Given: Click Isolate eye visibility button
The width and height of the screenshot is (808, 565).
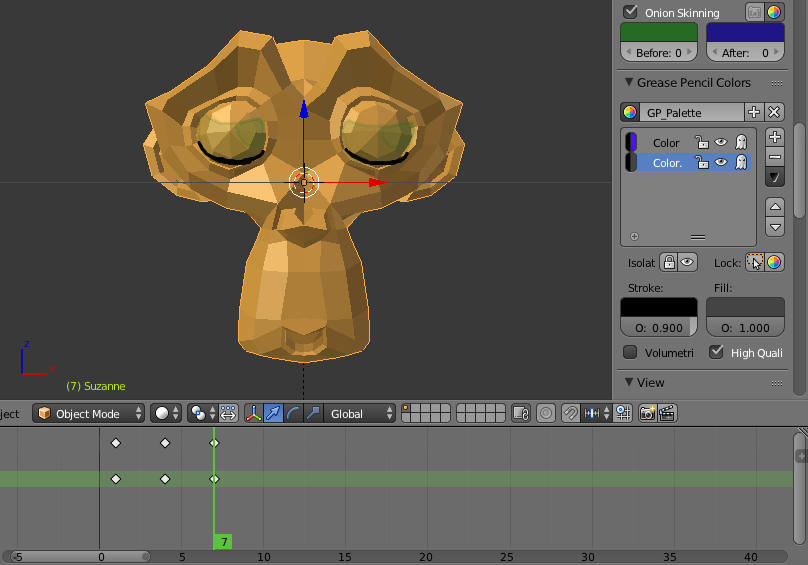Looking at the screenshot, I should [687, 262].
